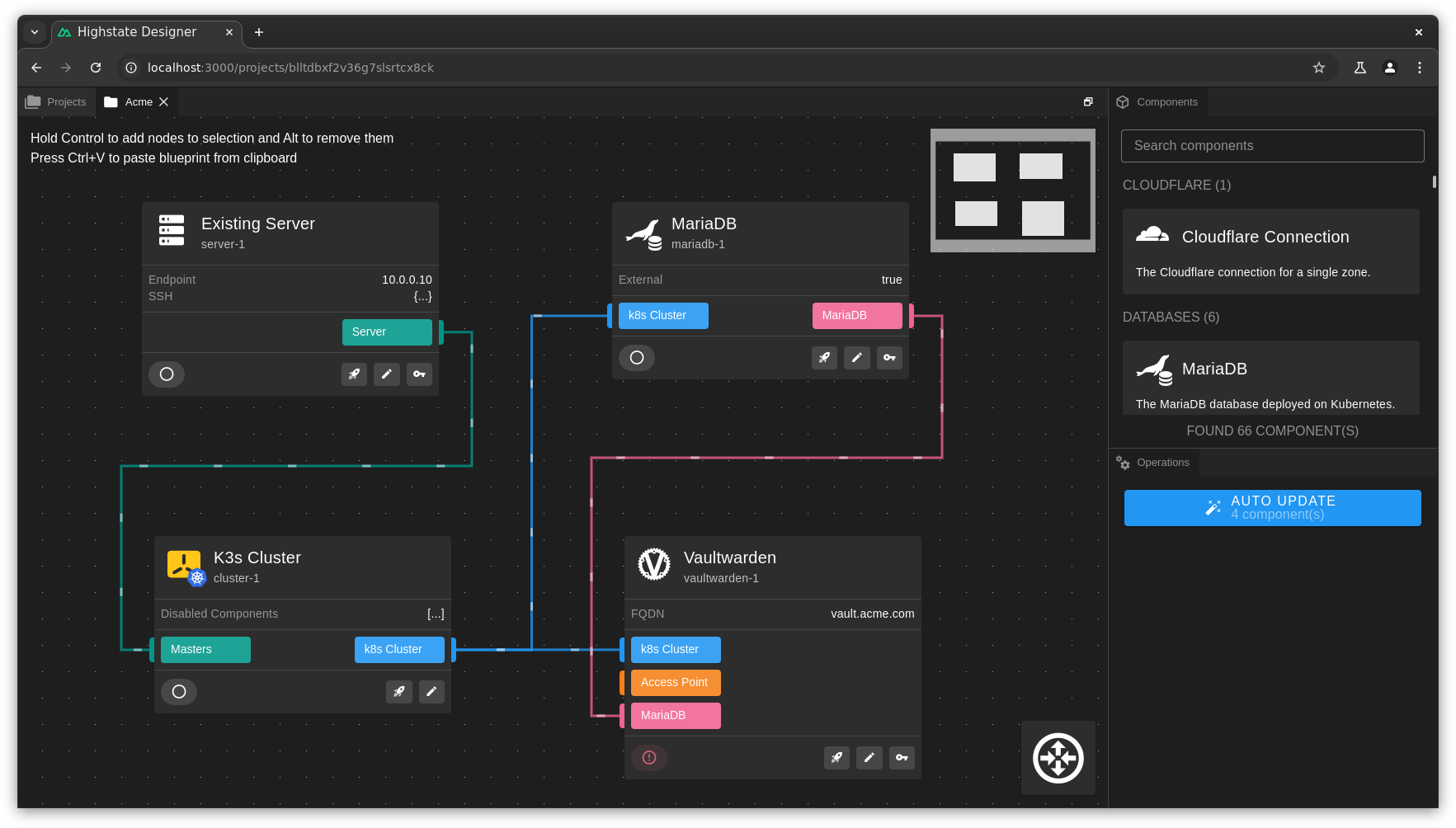The width and height of the screenshot is (1456, 828).
Task: Expand the Disabled Components [...] value
Action: click(436, 614)
